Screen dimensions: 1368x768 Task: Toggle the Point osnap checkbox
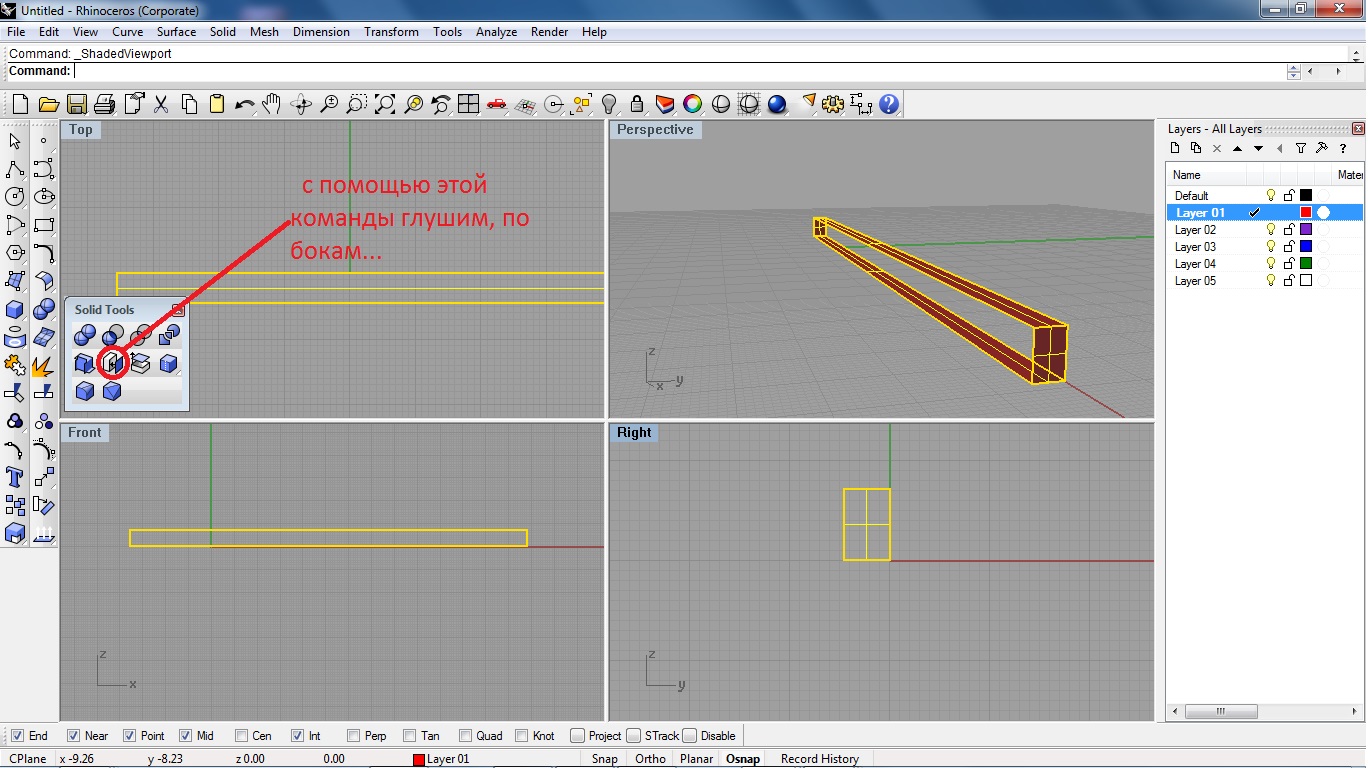pos(129,736)
